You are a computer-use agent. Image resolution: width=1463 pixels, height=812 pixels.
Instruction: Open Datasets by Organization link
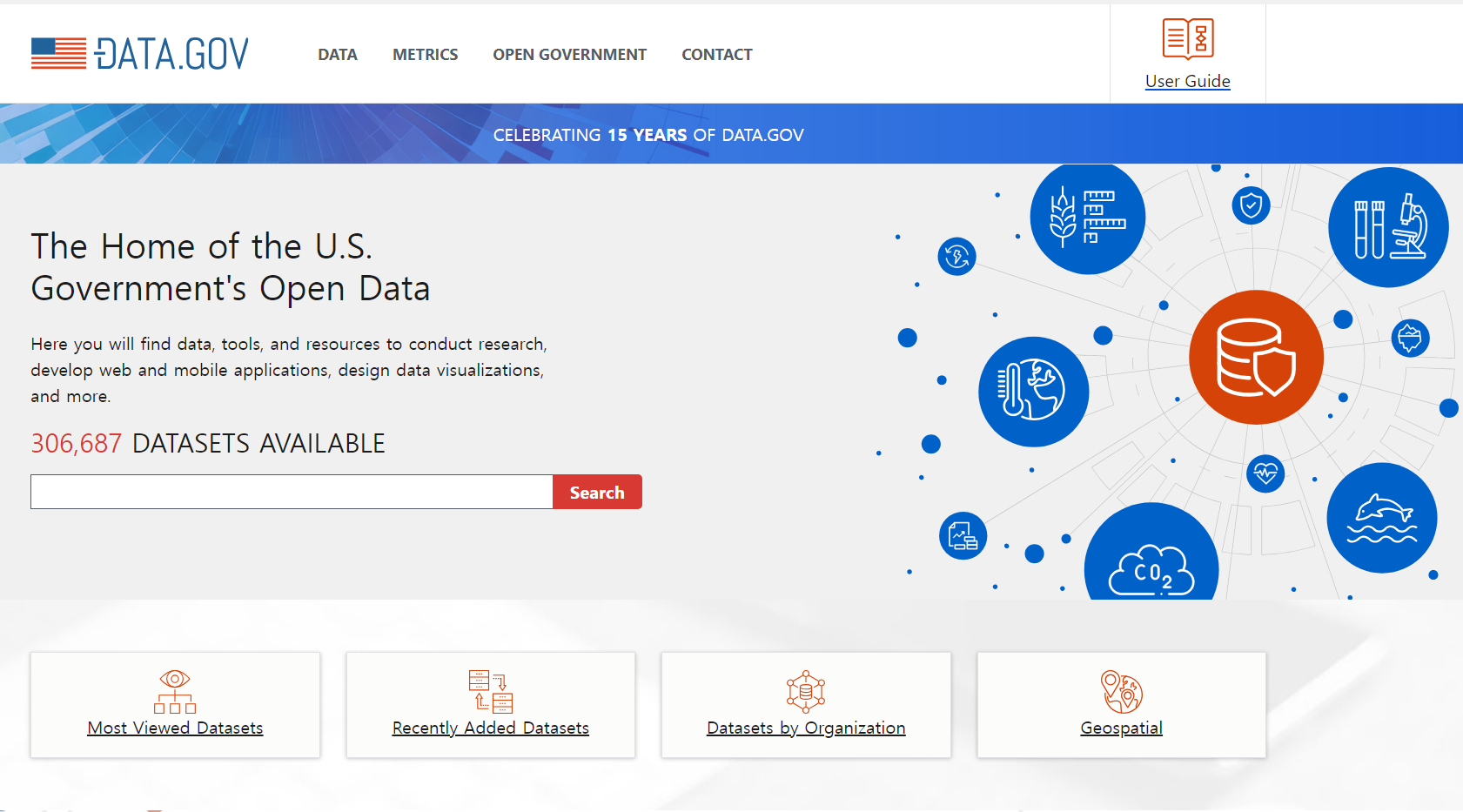(x=806, y=728)
